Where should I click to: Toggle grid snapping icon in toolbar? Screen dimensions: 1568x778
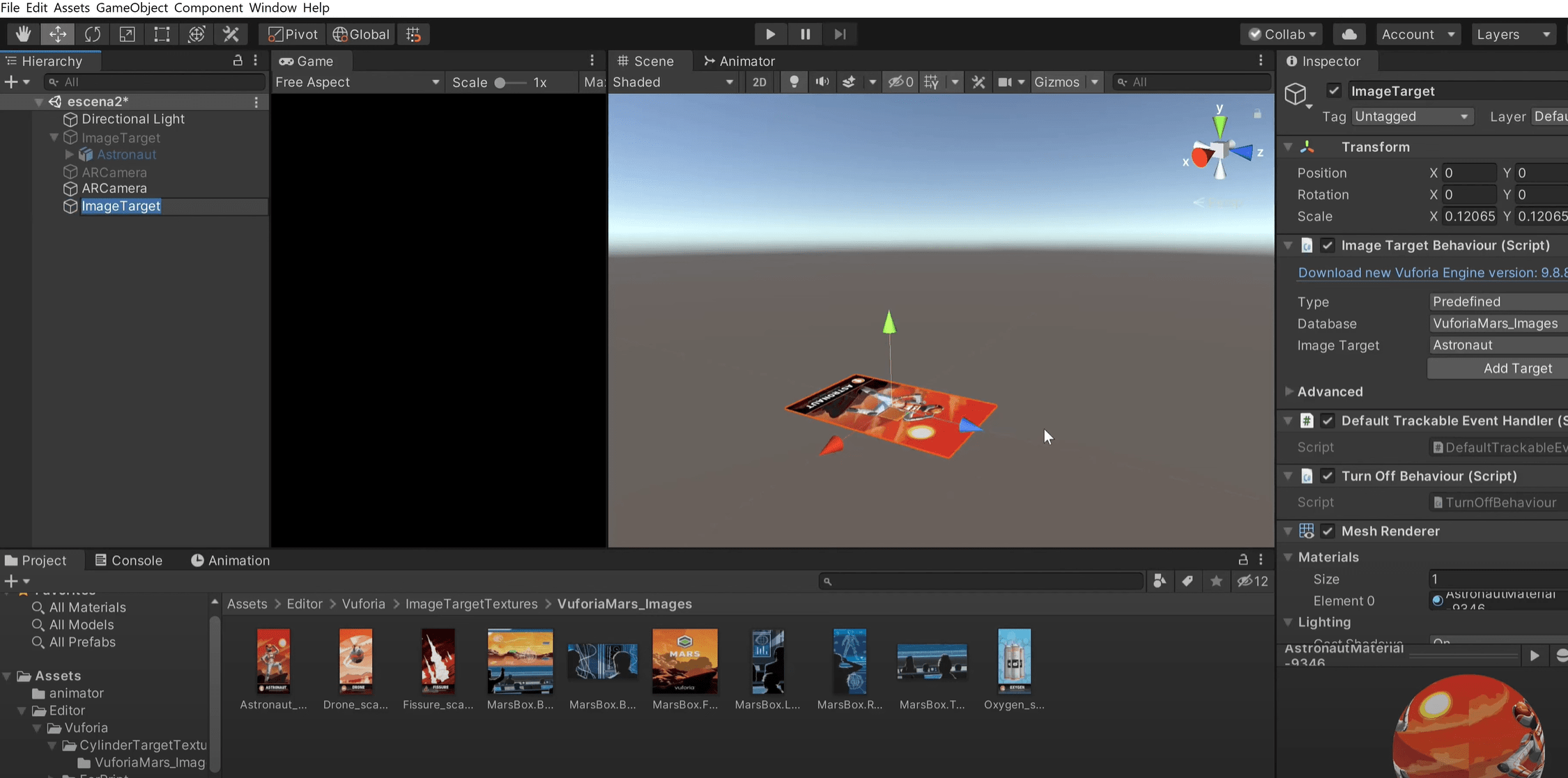[413, 34]
